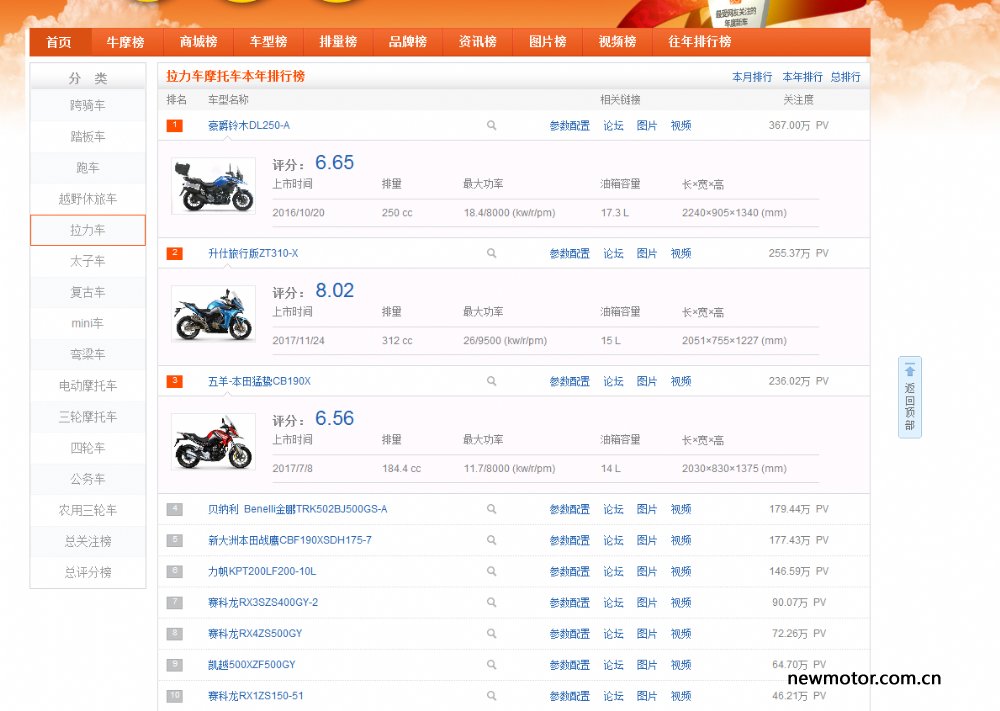Open 视频 link for 凯越500XZF500GY
The image size is (1000, 711).
(x=680, y=664)
